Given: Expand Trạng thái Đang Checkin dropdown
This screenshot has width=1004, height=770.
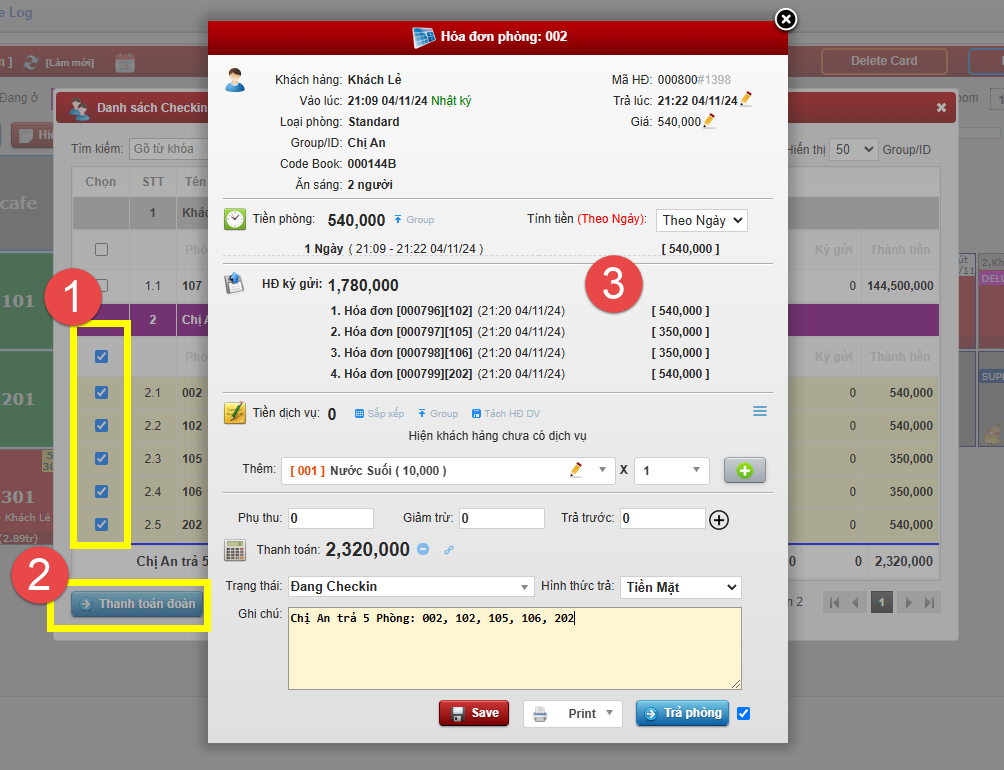Looking at the screenshot, I should 410,587.
